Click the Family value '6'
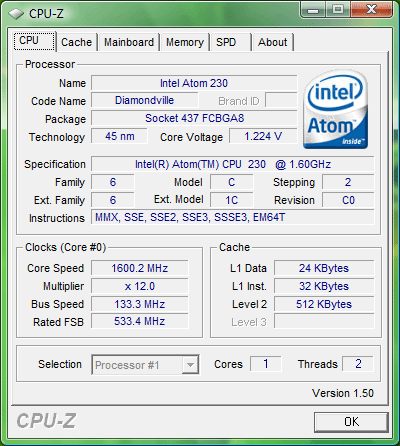 coord(113,182)
